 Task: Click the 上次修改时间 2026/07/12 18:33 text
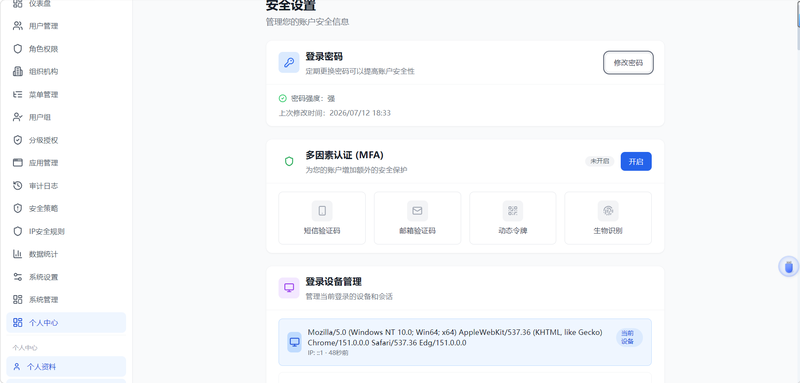click(x=335, y=113)
